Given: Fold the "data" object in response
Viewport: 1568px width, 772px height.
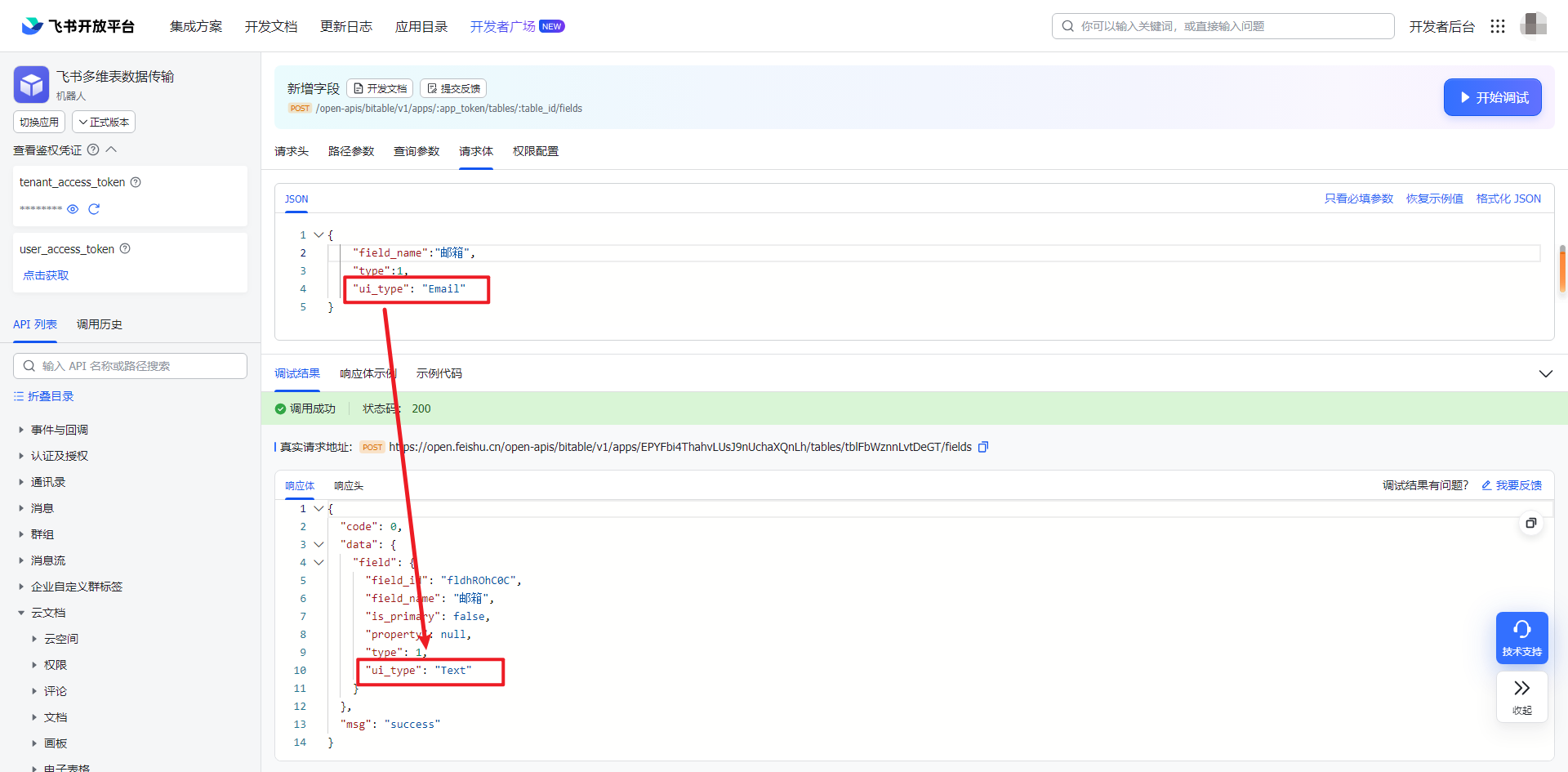Looking at the screenshot, I should click(x=318, y=544).
